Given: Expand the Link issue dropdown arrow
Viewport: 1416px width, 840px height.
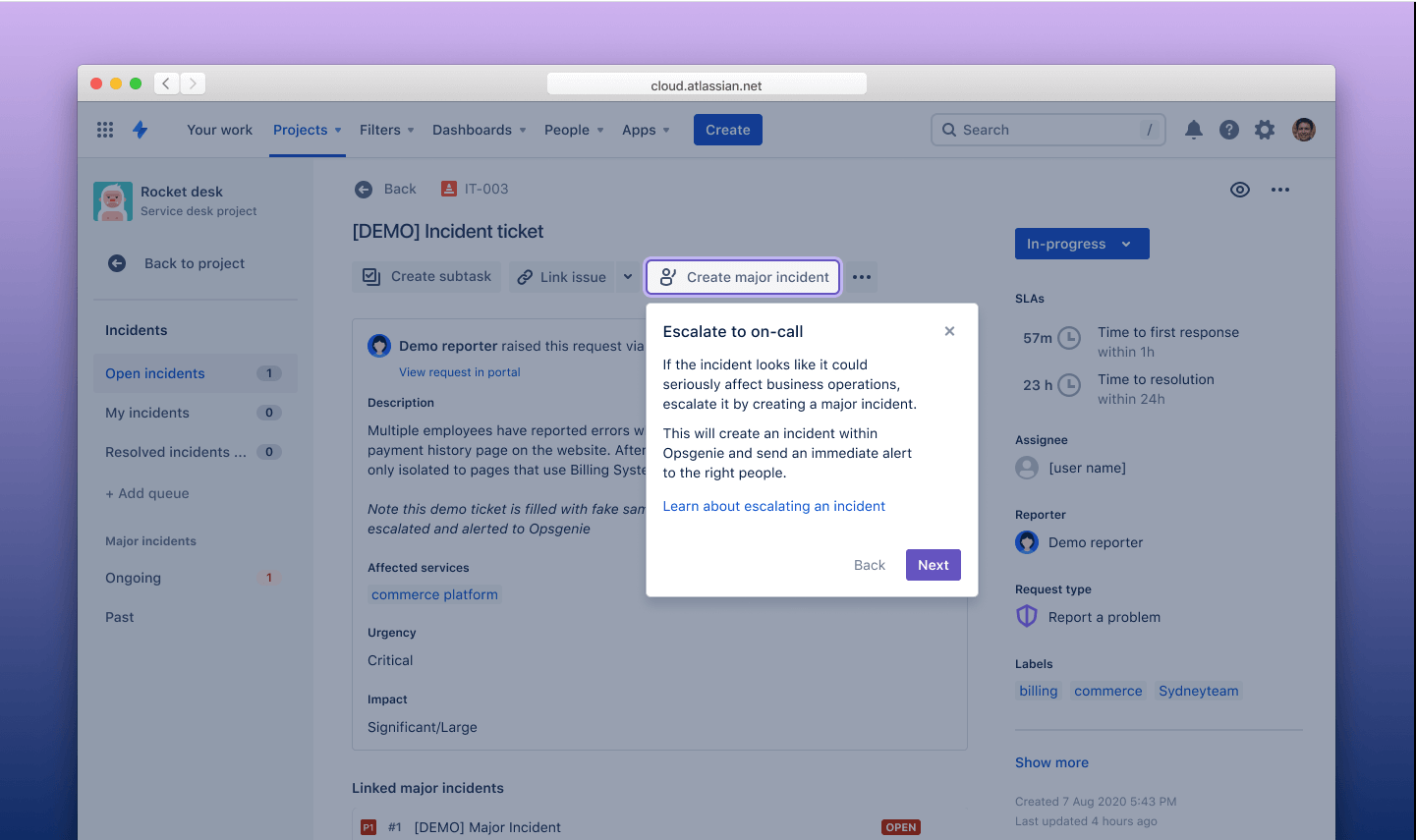Looking at the screenshot, I should [628, 277].
